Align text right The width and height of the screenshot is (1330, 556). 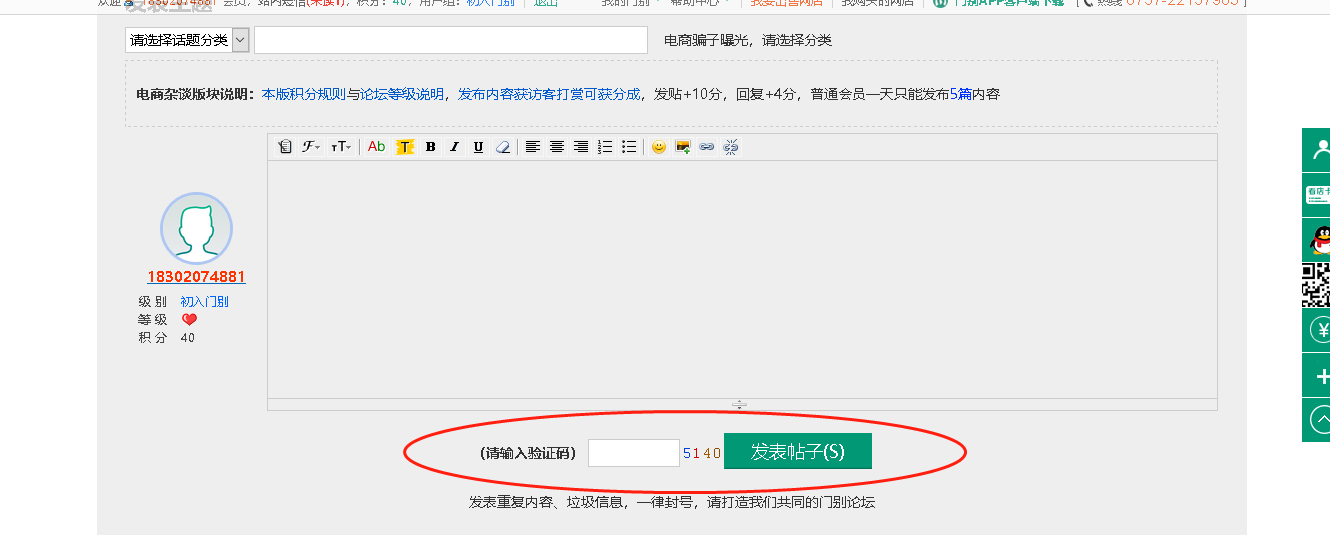point(581,147)
